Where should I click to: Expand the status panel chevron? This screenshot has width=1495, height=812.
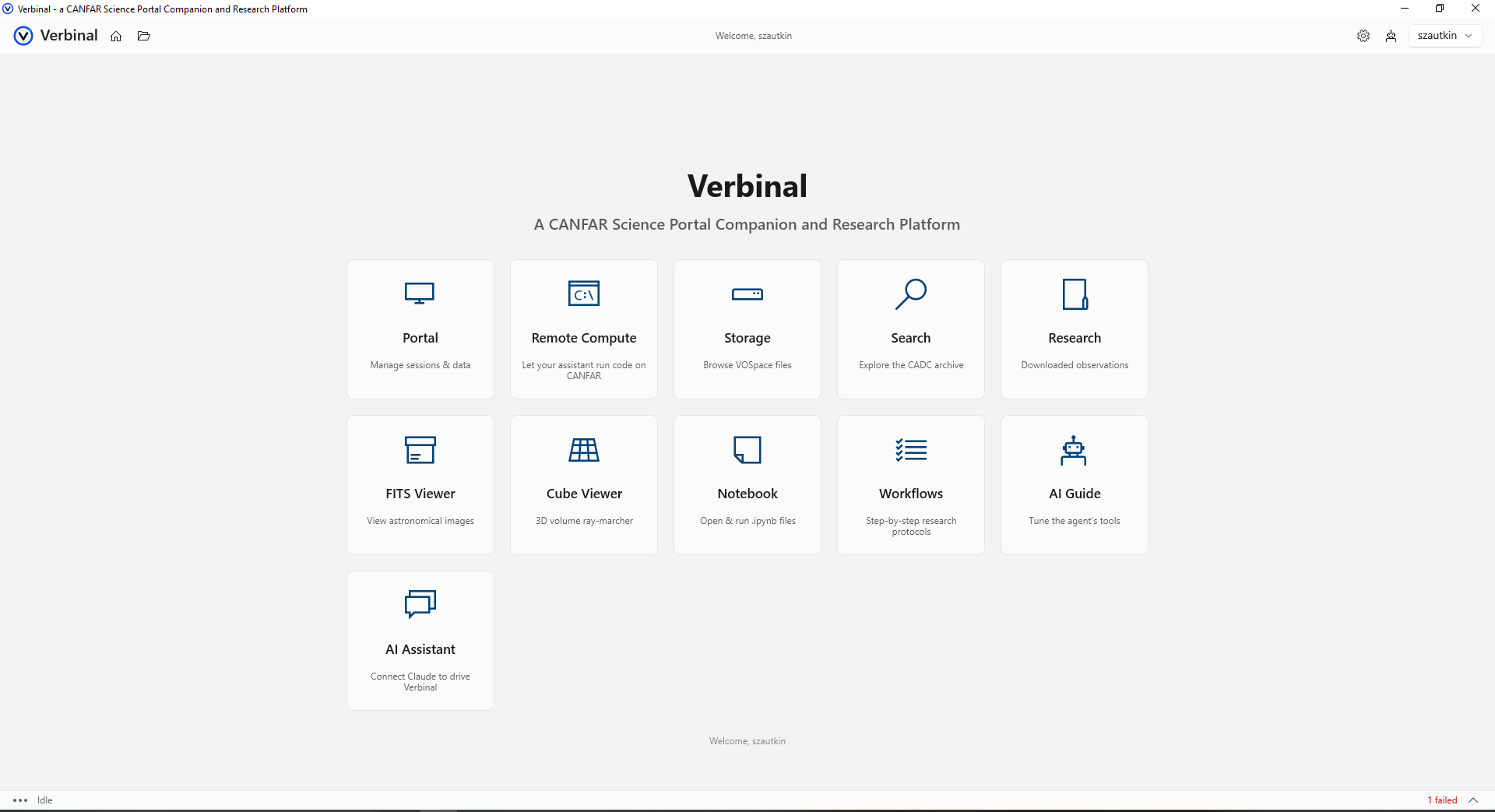[1473, 800]
